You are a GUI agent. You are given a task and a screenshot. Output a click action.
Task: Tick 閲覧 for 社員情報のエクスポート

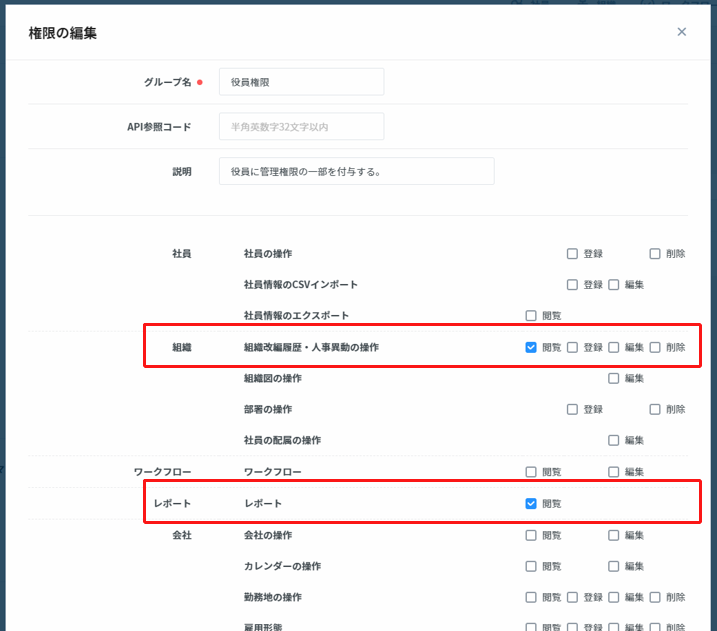click(531, 316)
